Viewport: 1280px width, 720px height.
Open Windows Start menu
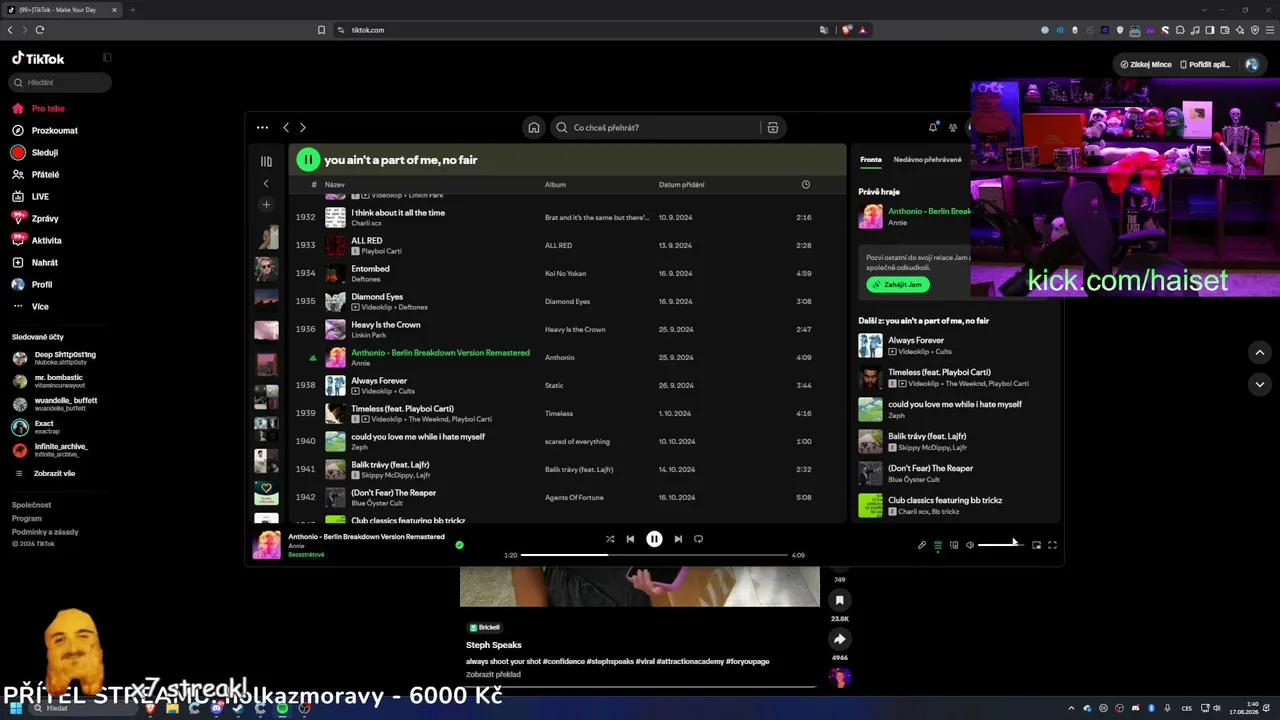pyautogui.click(x=16, y=708)
